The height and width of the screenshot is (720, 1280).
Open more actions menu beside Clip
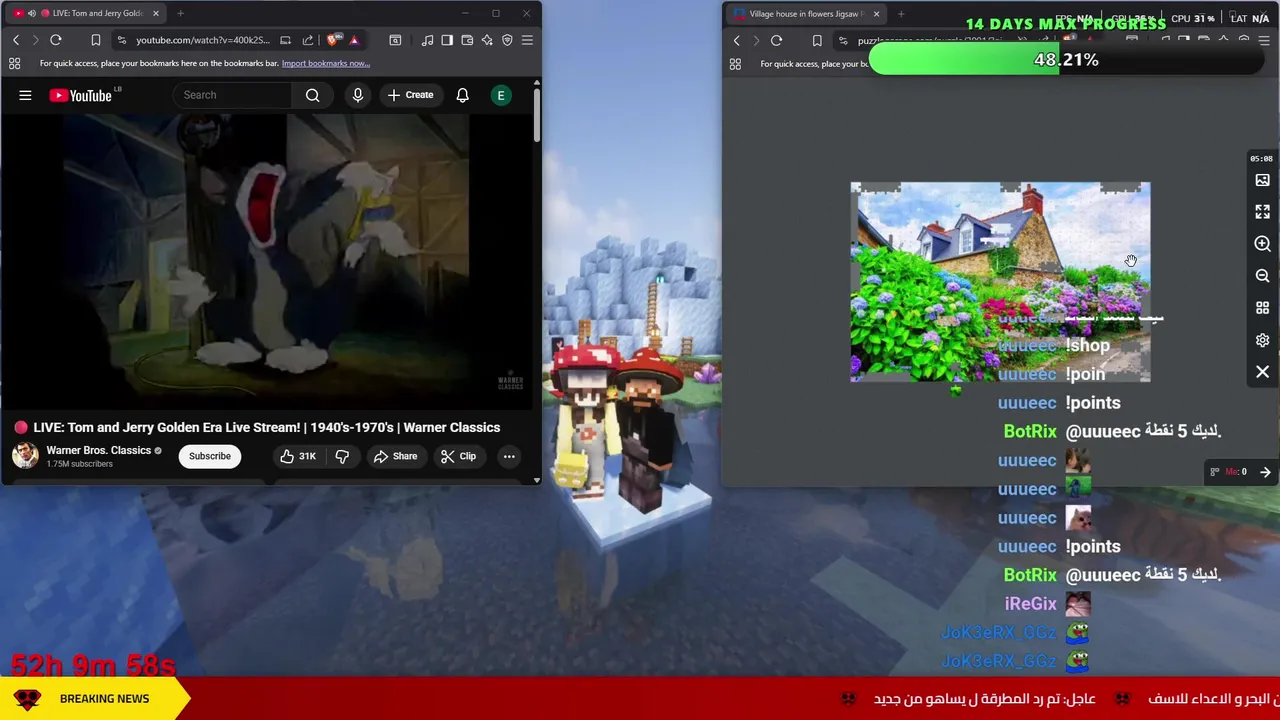tap(509, 456)
